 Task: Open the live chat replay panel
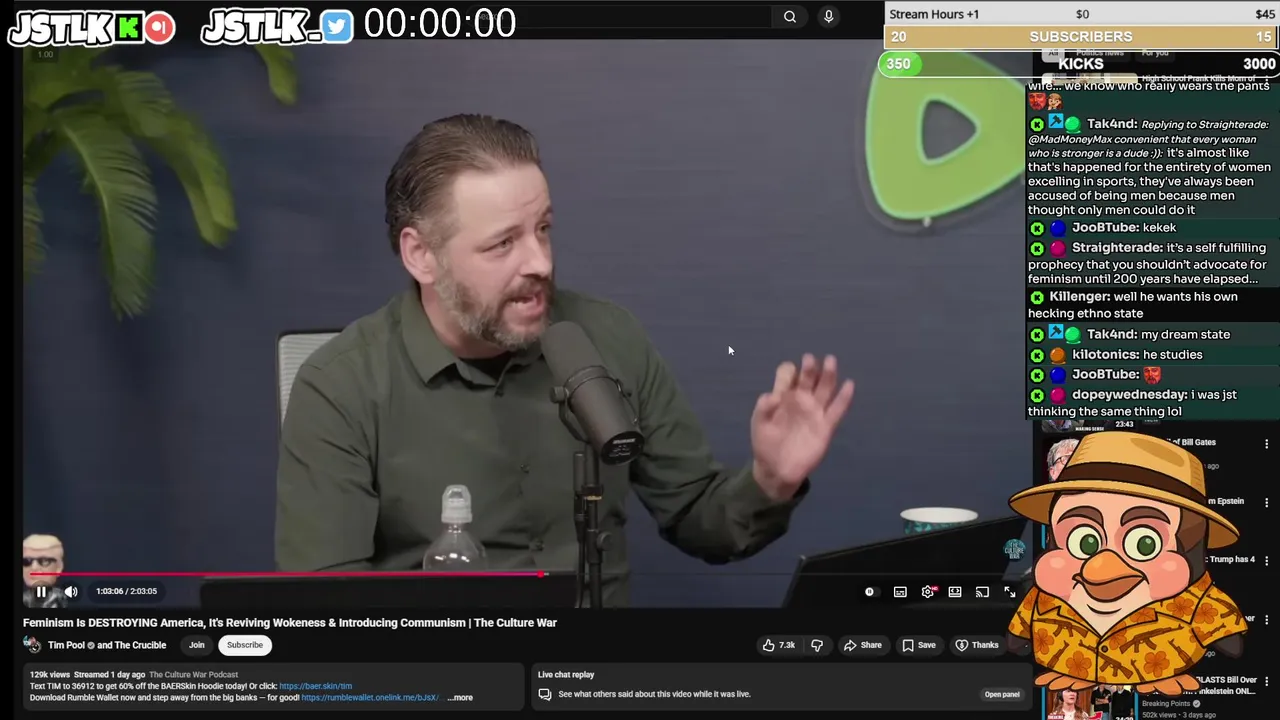coord(1002,694)
